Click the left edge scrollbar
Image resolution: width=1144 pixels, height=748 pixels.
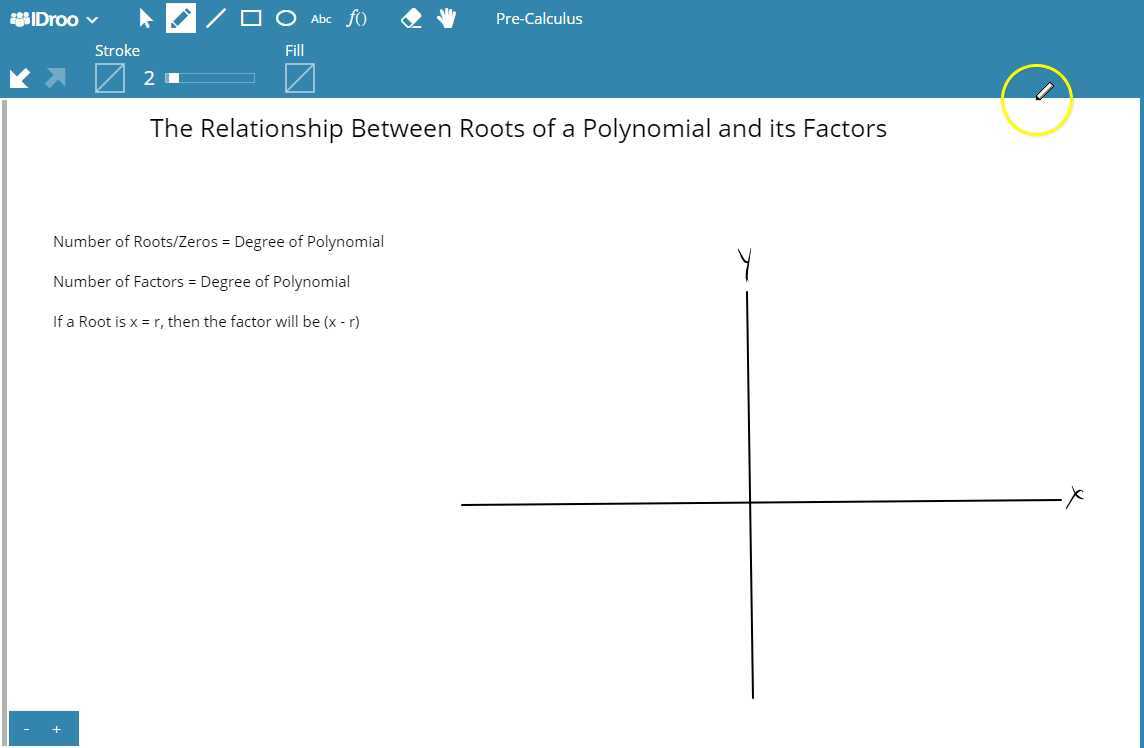tap(4, 400)
